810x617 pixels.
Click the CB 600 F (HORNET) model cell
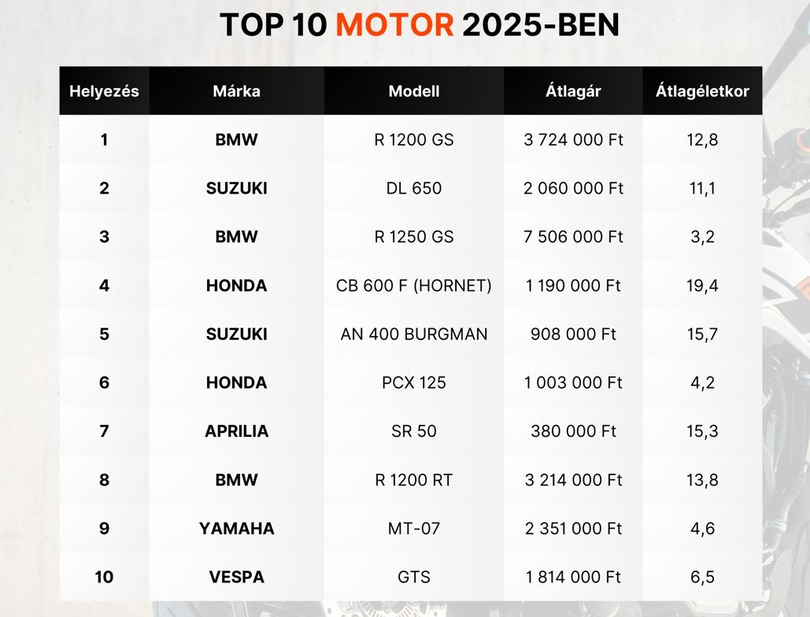coord(414,285)
